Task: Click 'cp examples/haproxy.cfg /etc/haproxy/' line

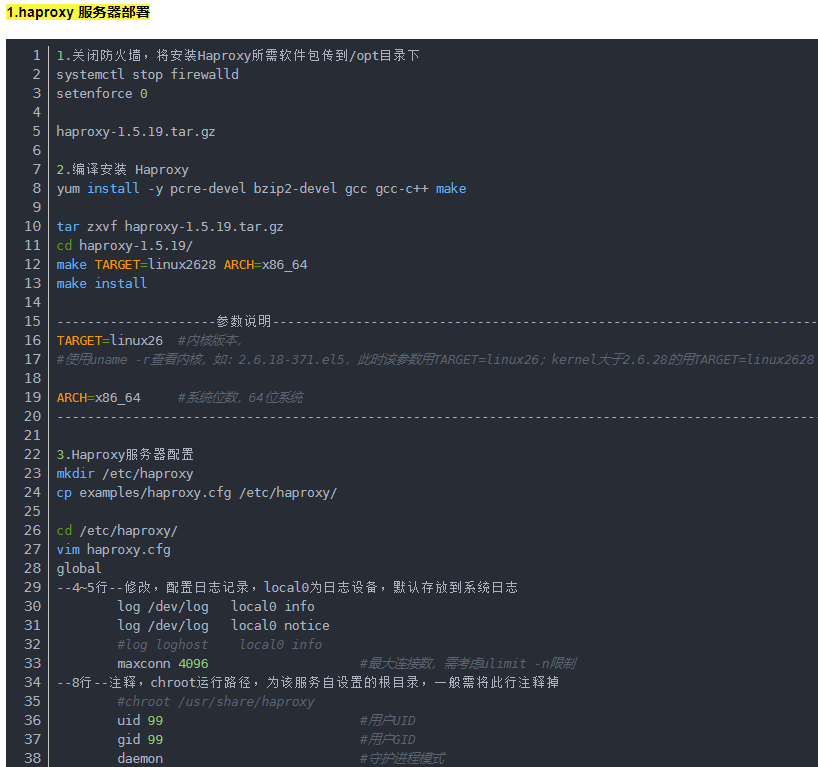Action: 197,493
